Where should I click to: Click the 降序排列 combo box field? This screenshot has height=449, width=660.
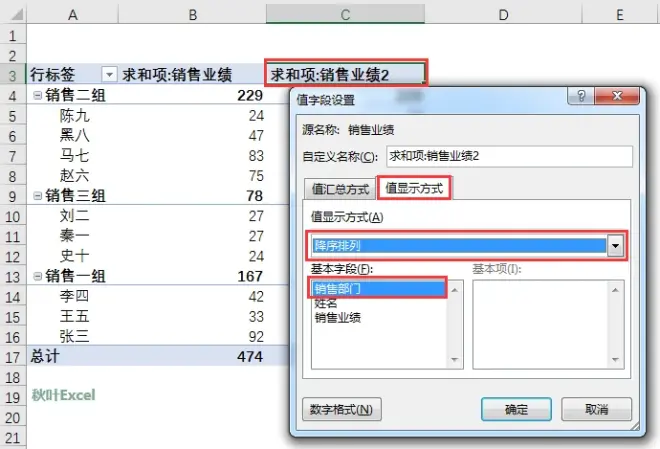click(x=459, y=246)
